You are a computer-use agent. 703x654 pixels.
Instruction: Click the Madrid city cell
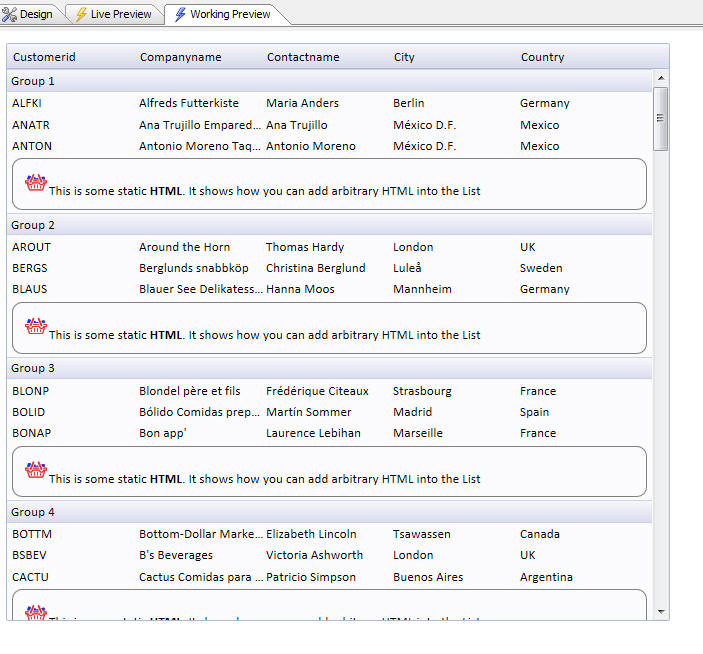(412, 412)
